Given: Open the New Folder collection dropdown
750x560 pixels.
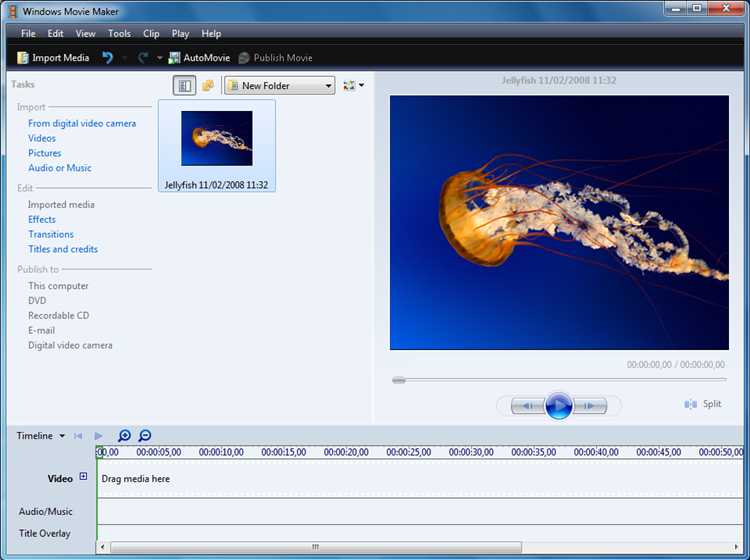Looking at the screenshot, I should (279, 86).
